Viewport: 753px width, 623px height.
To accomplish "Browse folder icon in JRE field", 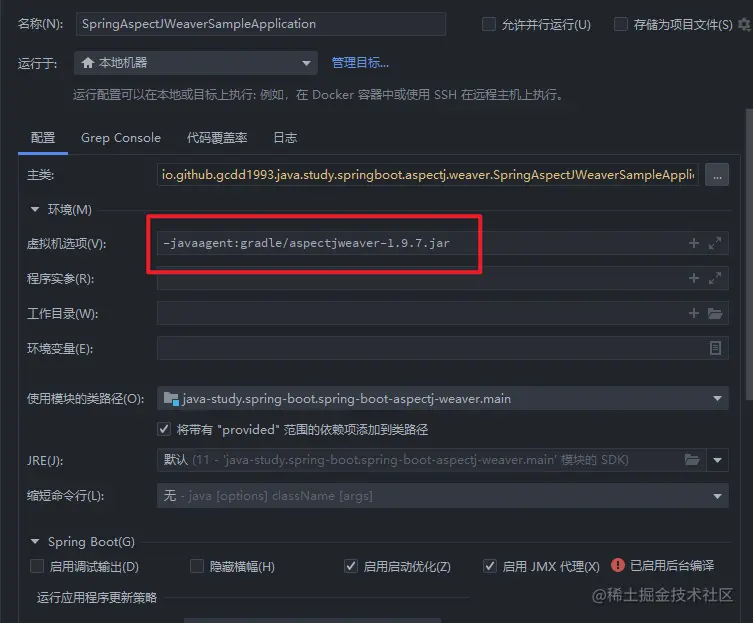I will [x=692, y=460].
